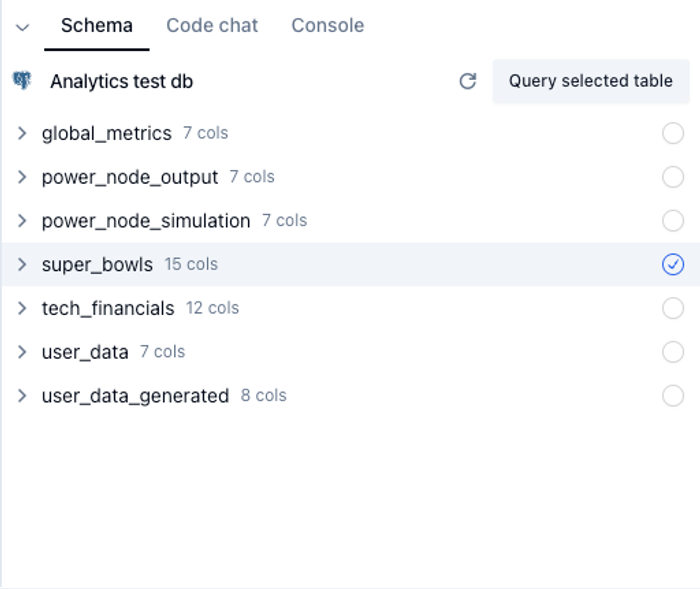Select the power_node_output radio button
The width and height of the screenshot is (700, 589).
coord(673,177)
